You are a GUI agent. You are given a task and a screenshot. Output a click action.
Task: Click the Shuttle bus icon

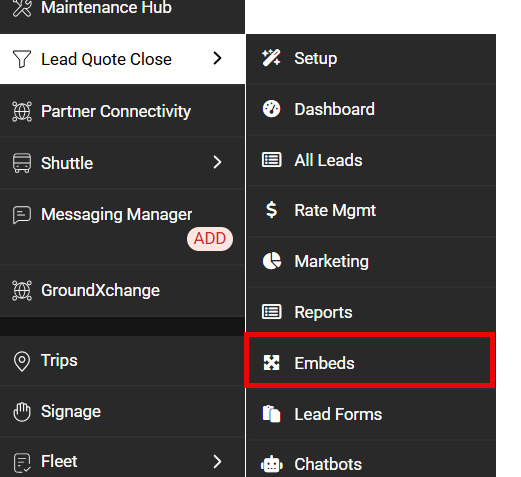pos(22,163)
